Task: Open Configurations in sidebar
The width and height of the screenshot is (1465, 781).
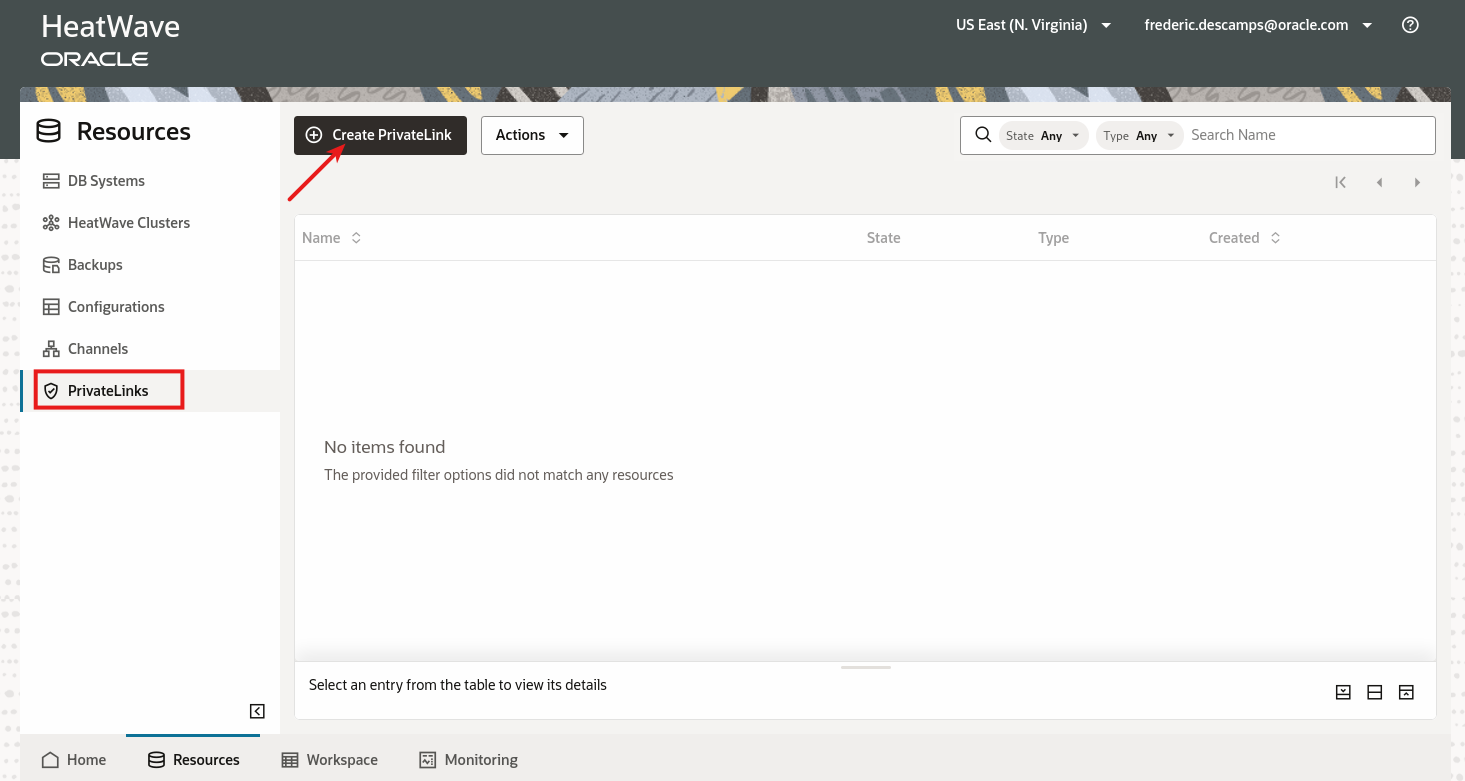Action: tap(150, 307)
